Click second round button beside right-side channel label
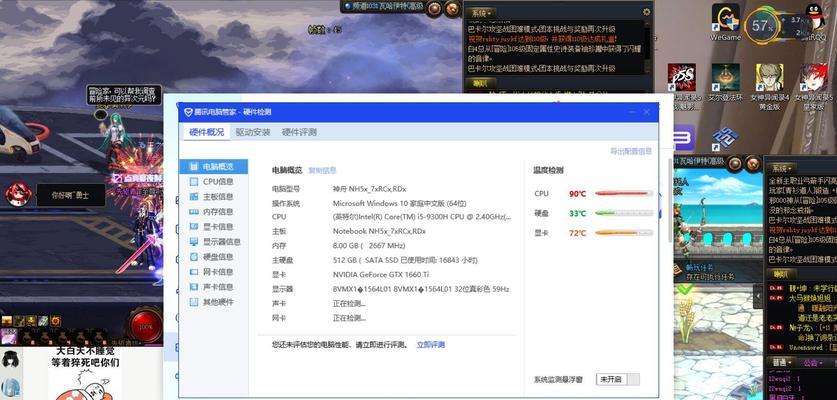Image resolution: width=837 pixels, height=400 pixels. click(753, 162)
